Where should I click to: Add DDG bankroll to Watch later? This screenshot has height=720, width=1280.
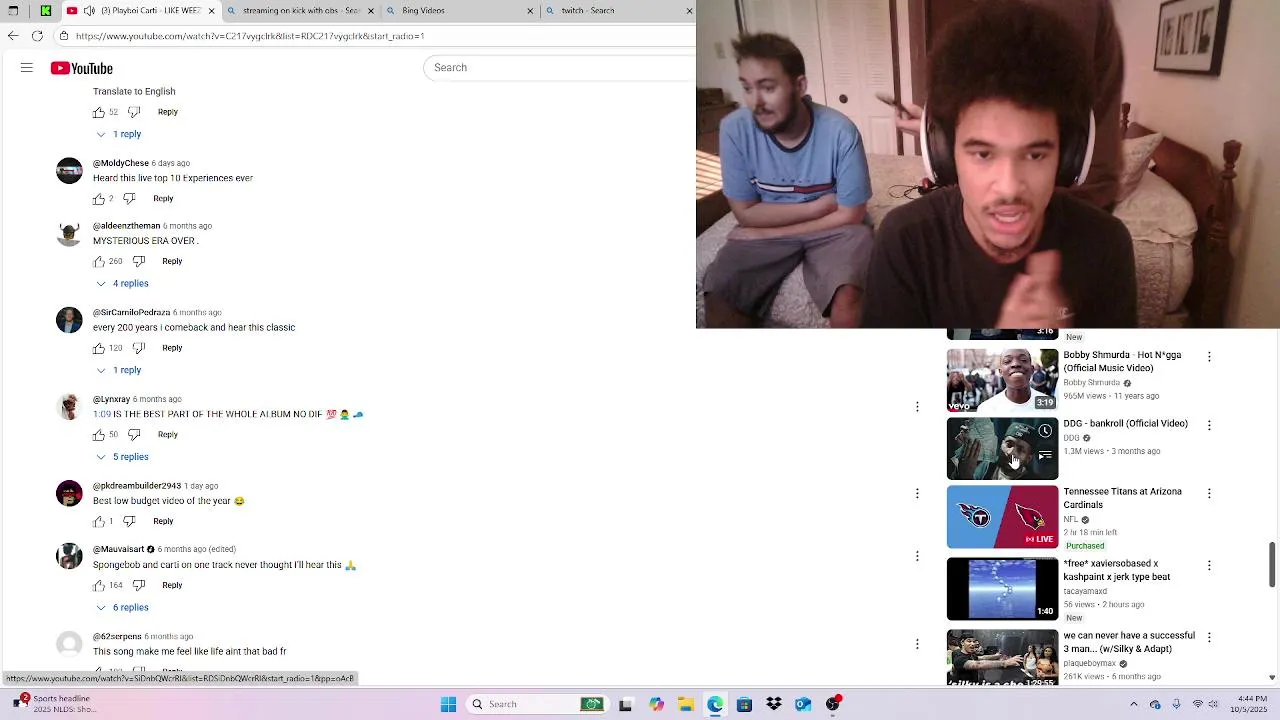(x=1045, y=431)
